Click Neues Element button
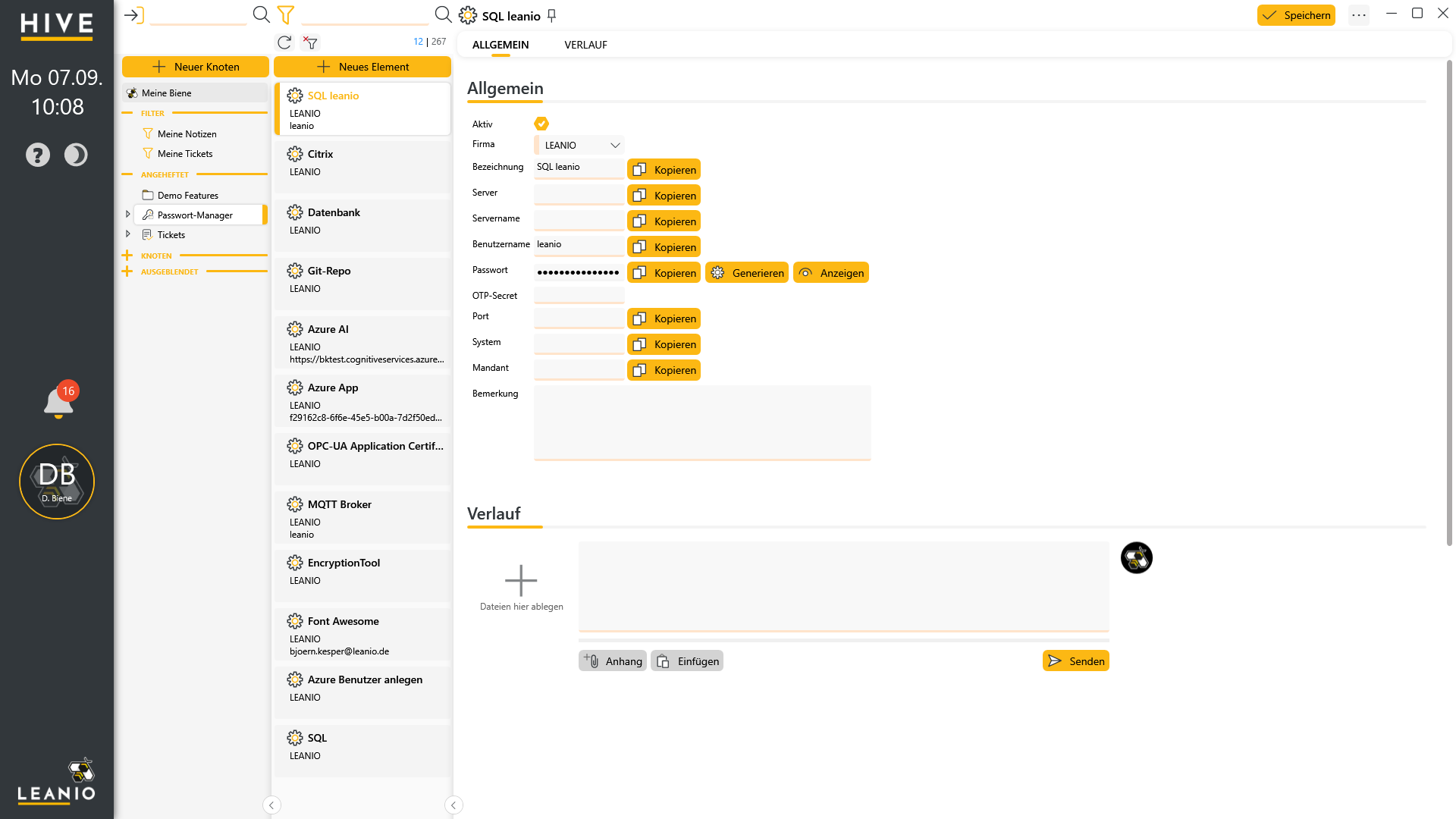The height and width of the screenshot is (819, 1456). tap(362, 67)
